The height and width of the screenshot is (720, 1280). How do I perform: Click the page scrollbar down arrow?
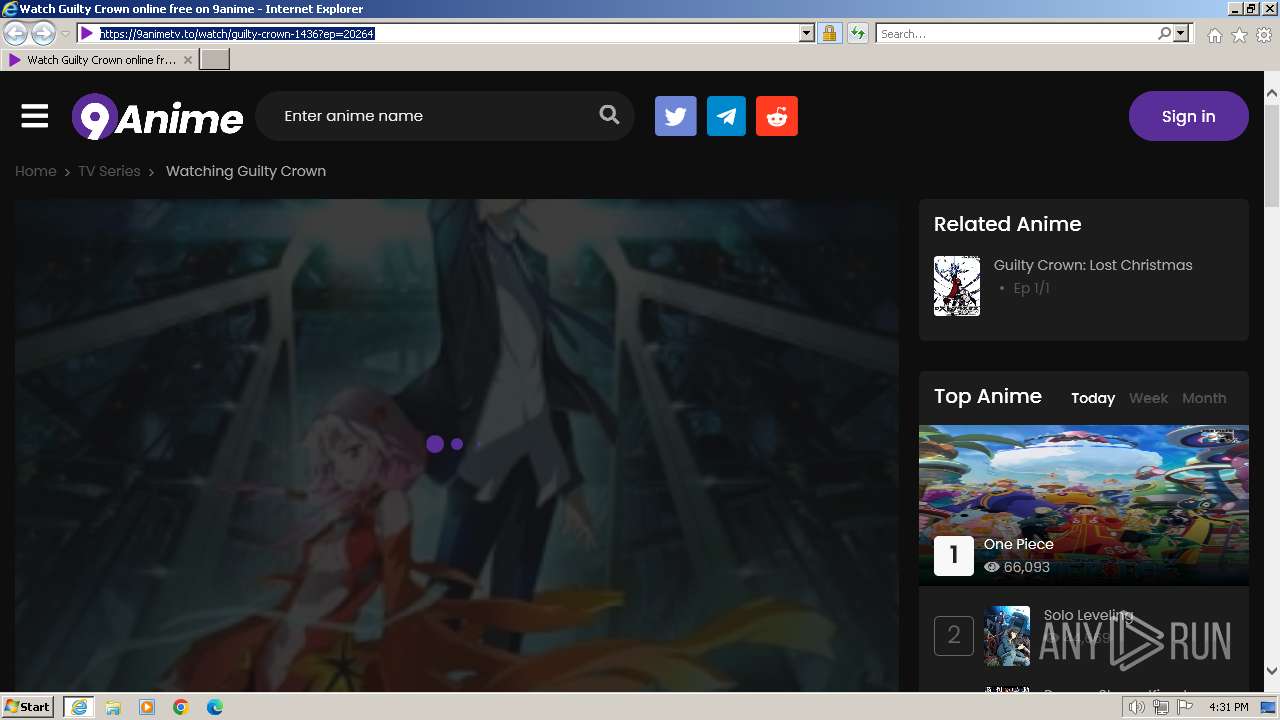[1271, 671]
